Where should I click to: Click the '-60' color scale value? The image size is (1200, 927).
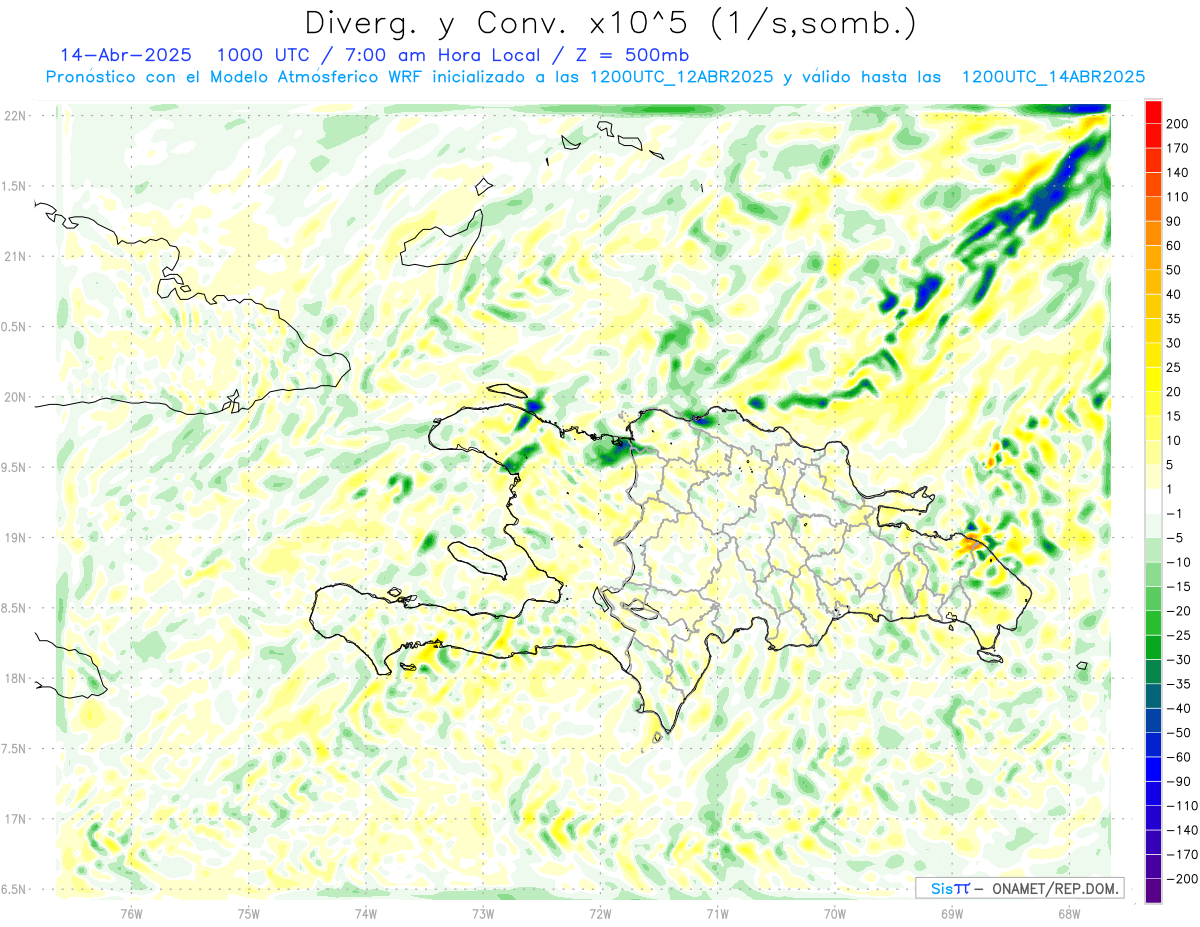1178,757
